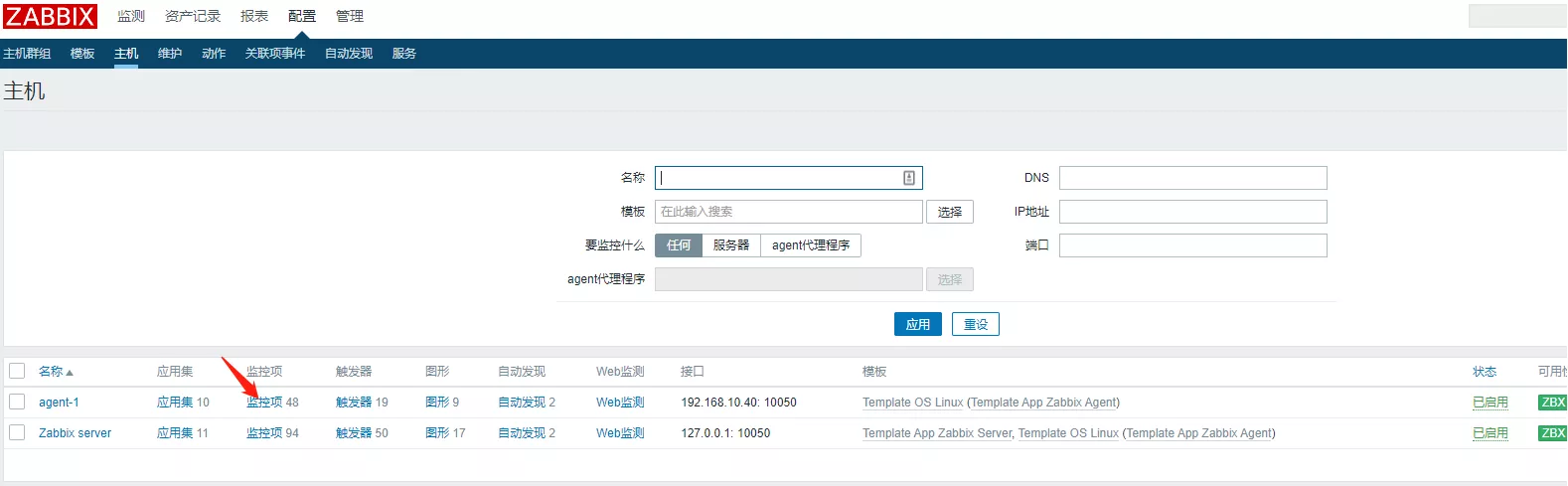Click the autofill icon in the 名称 field

coord(908,178)
